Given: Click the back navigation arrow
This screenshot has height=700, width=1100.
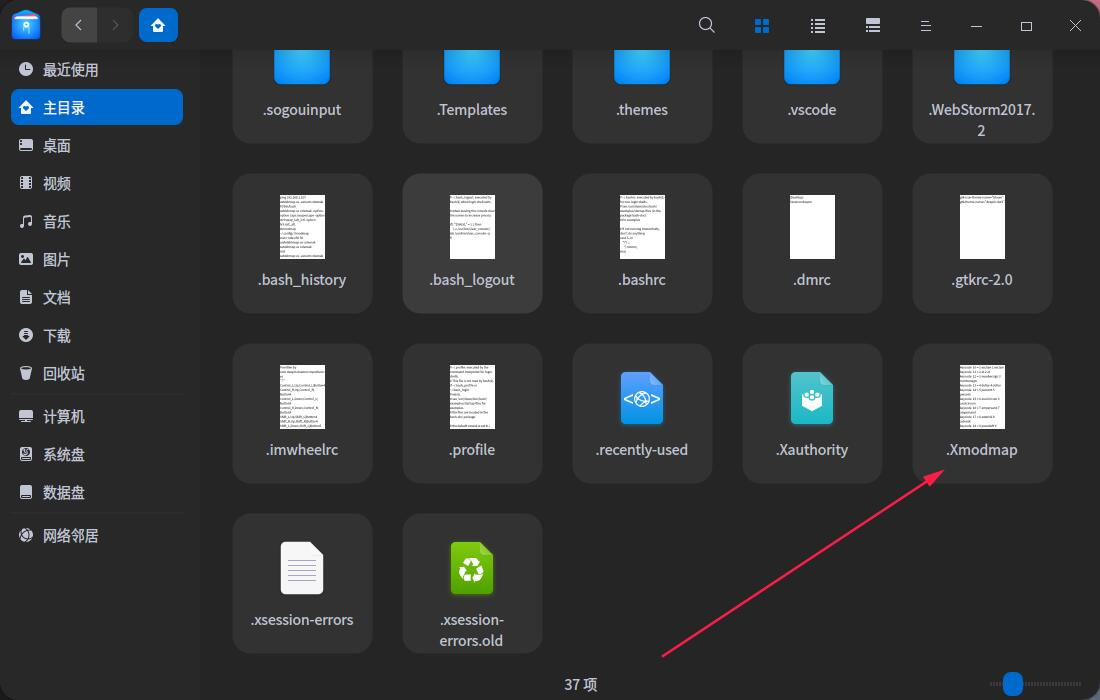Looking at the screenshot, I should tap(79, 25).
